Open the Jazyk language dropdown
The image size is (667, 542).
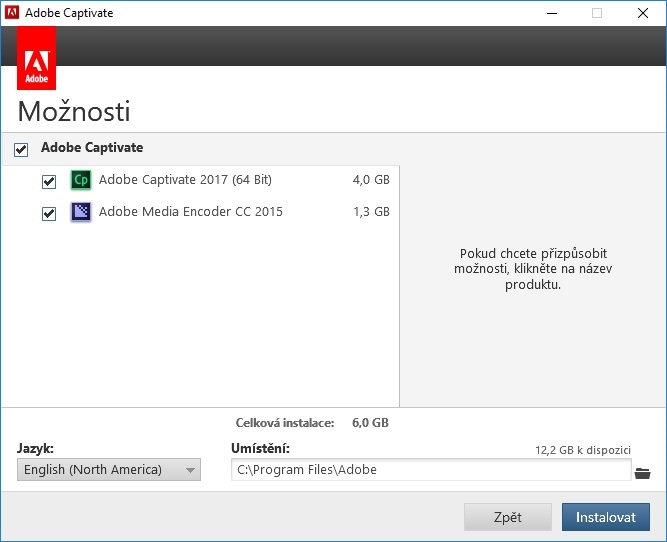109,470
